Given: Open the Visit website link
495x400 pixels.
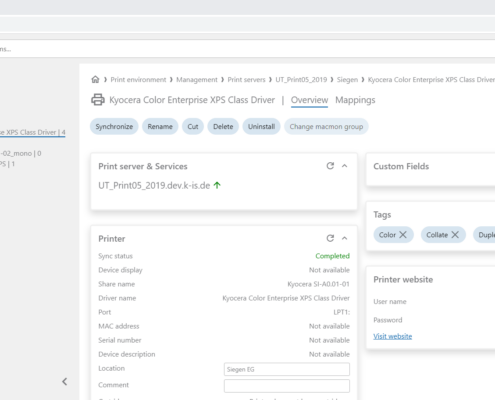Looking at the screenshot, I should pos(393,336).
